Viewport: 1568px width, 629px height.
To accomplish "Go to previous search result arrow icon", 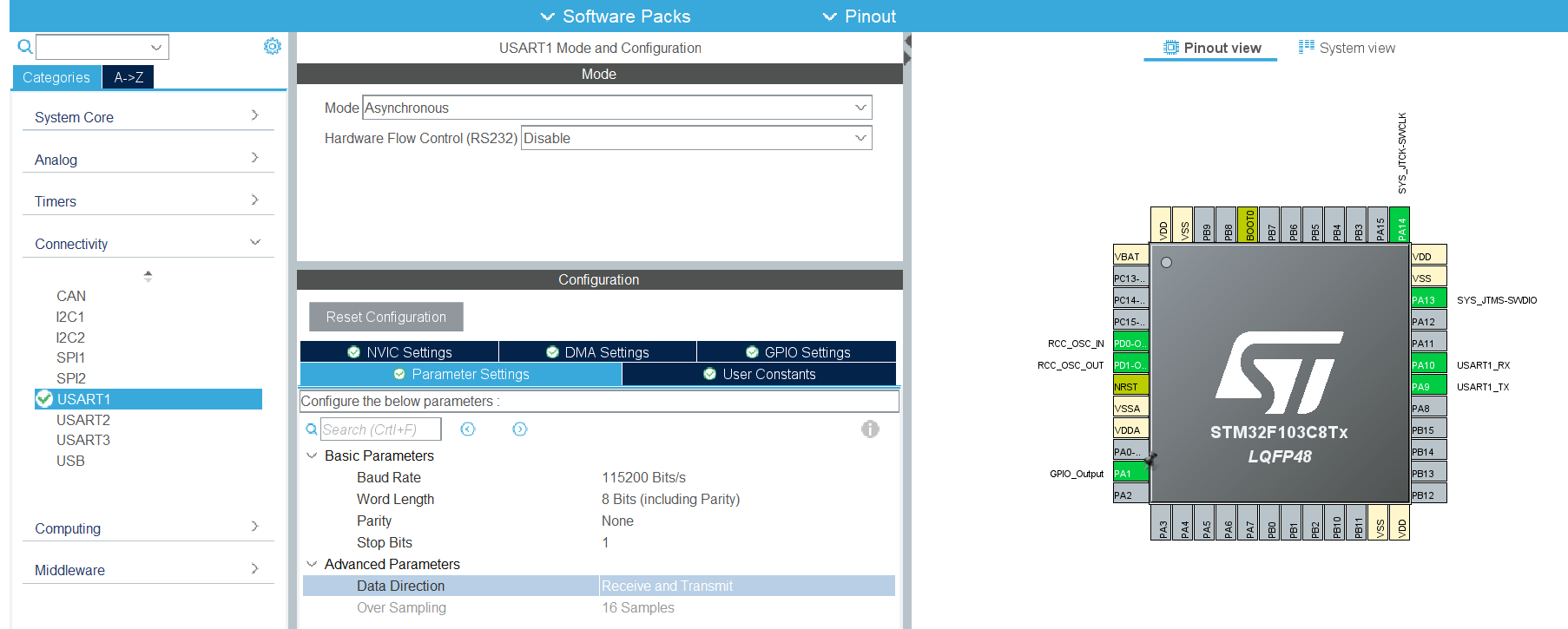I will point(468,429).
